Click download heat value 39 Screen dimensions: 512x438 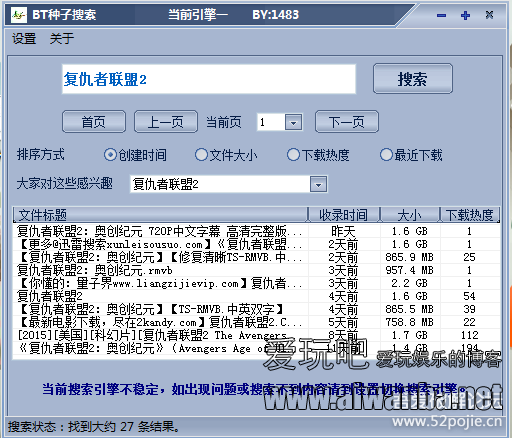469,309
